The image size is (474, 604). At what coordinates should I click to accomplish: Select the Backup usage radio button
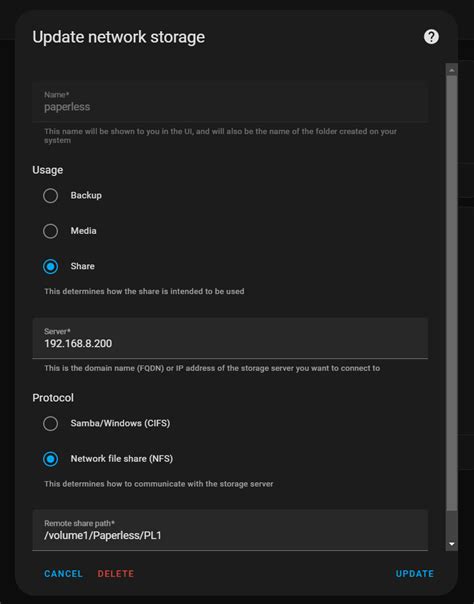(50, 196)
